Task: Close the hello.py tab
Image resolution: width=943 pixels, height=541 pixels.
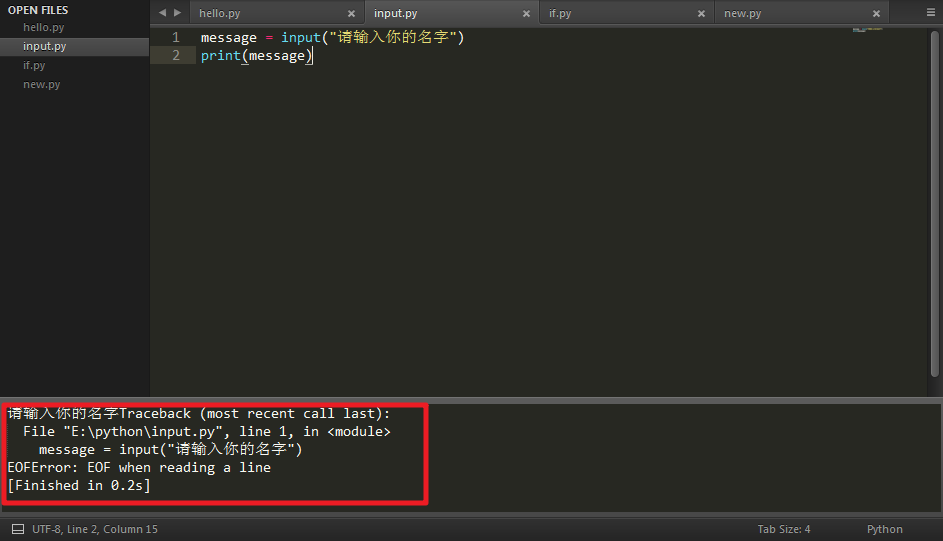Action: point(351,14)
